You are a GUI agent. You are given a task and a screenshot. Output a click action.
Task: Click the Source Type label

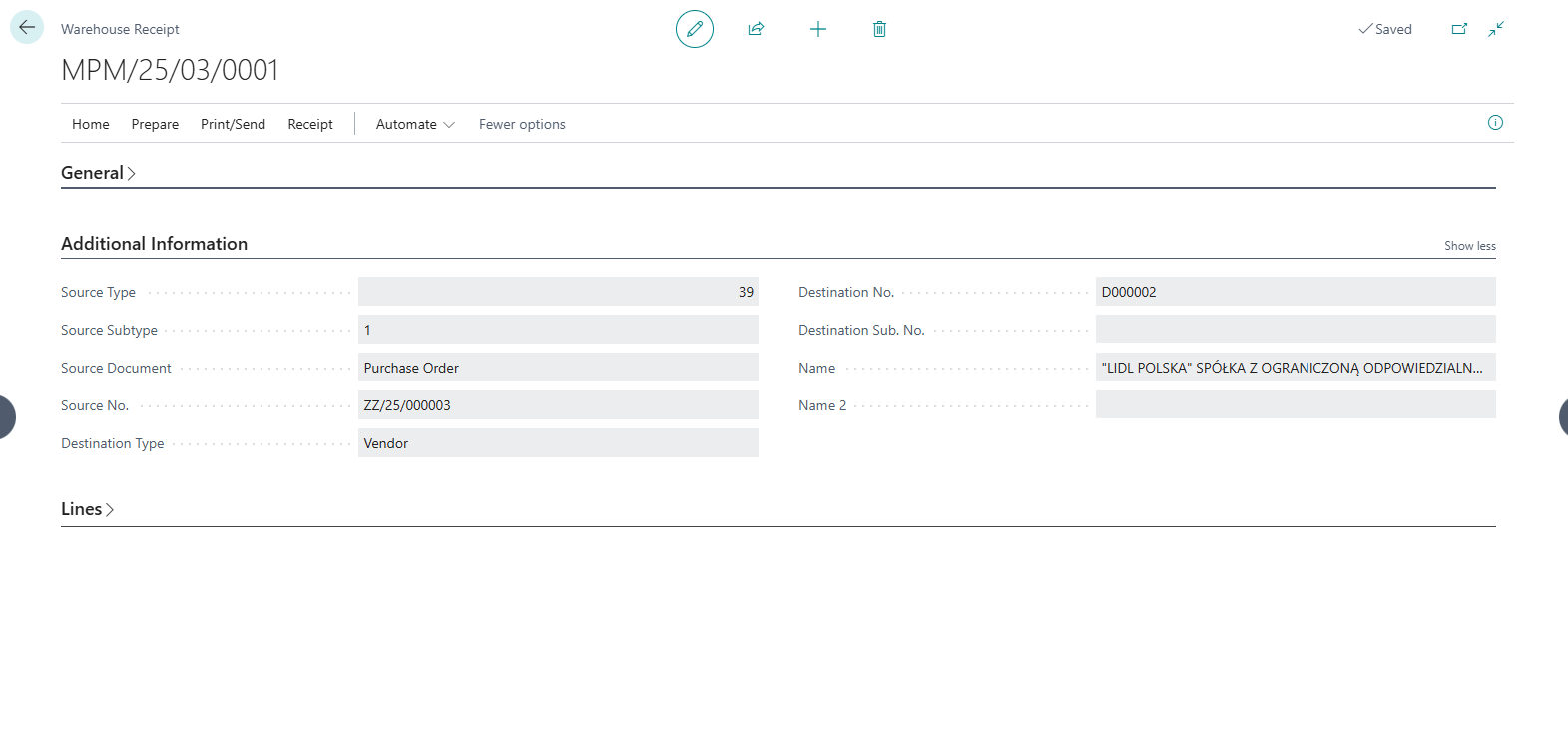click(98, 292)
